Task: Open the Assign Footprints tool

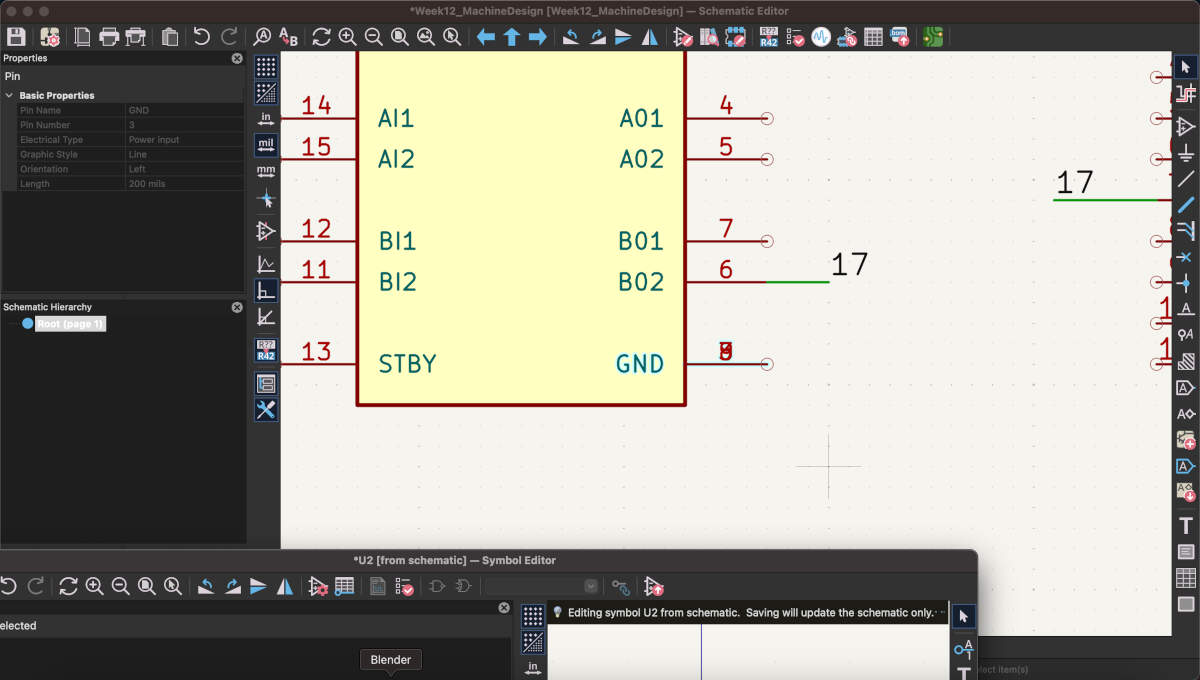Action: pos(847,37)
